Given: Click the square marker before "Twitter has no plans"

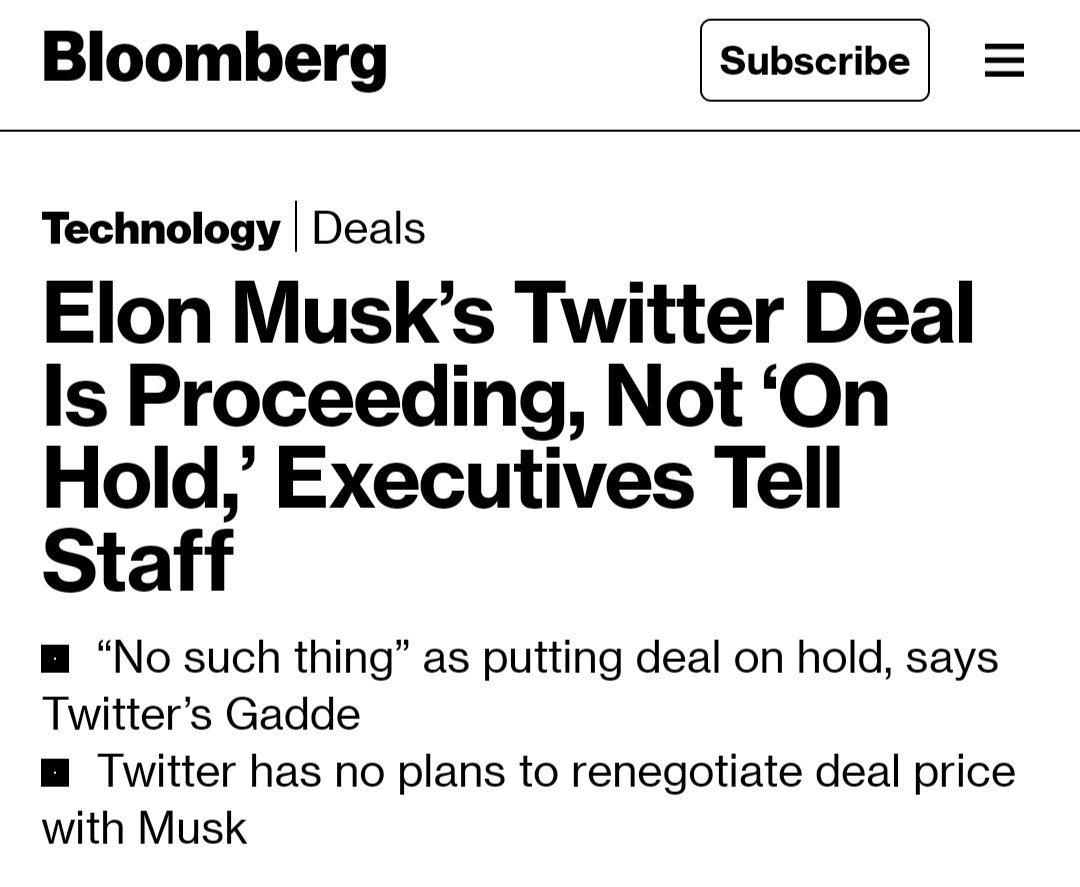Looking at the screenshot, I should click(x=55, y=773).
